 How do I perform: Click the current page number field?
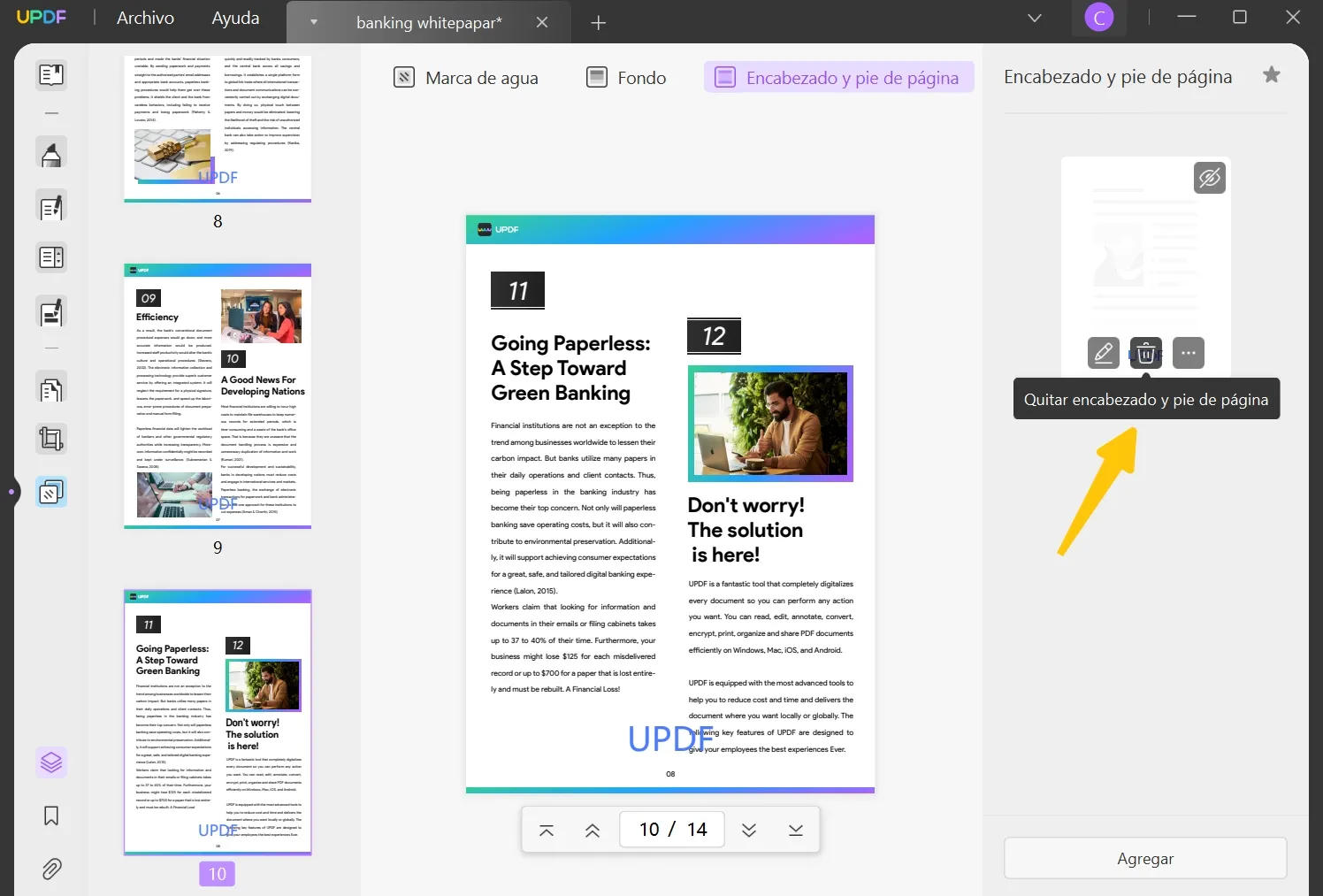649,830
